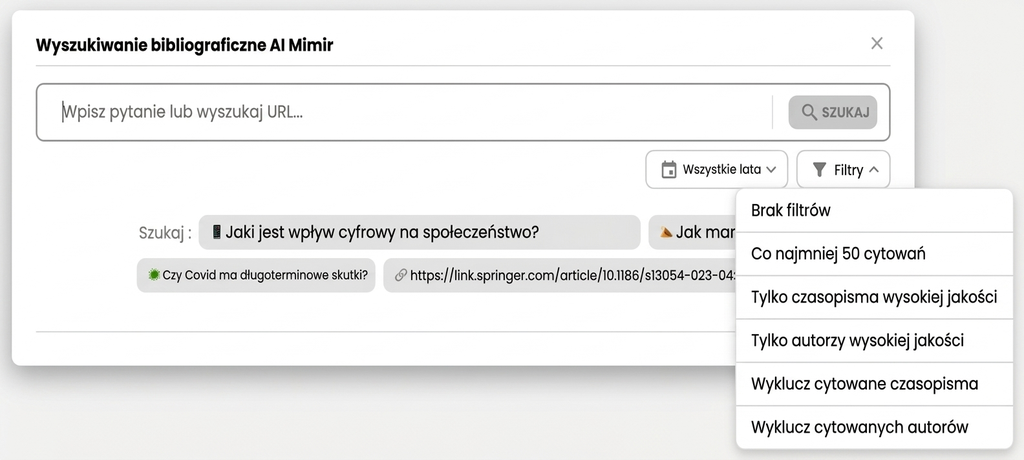1024x460 pixels.
Task: Click the chevron arrow next to Wszystkie lata
Action: point(771,170)
